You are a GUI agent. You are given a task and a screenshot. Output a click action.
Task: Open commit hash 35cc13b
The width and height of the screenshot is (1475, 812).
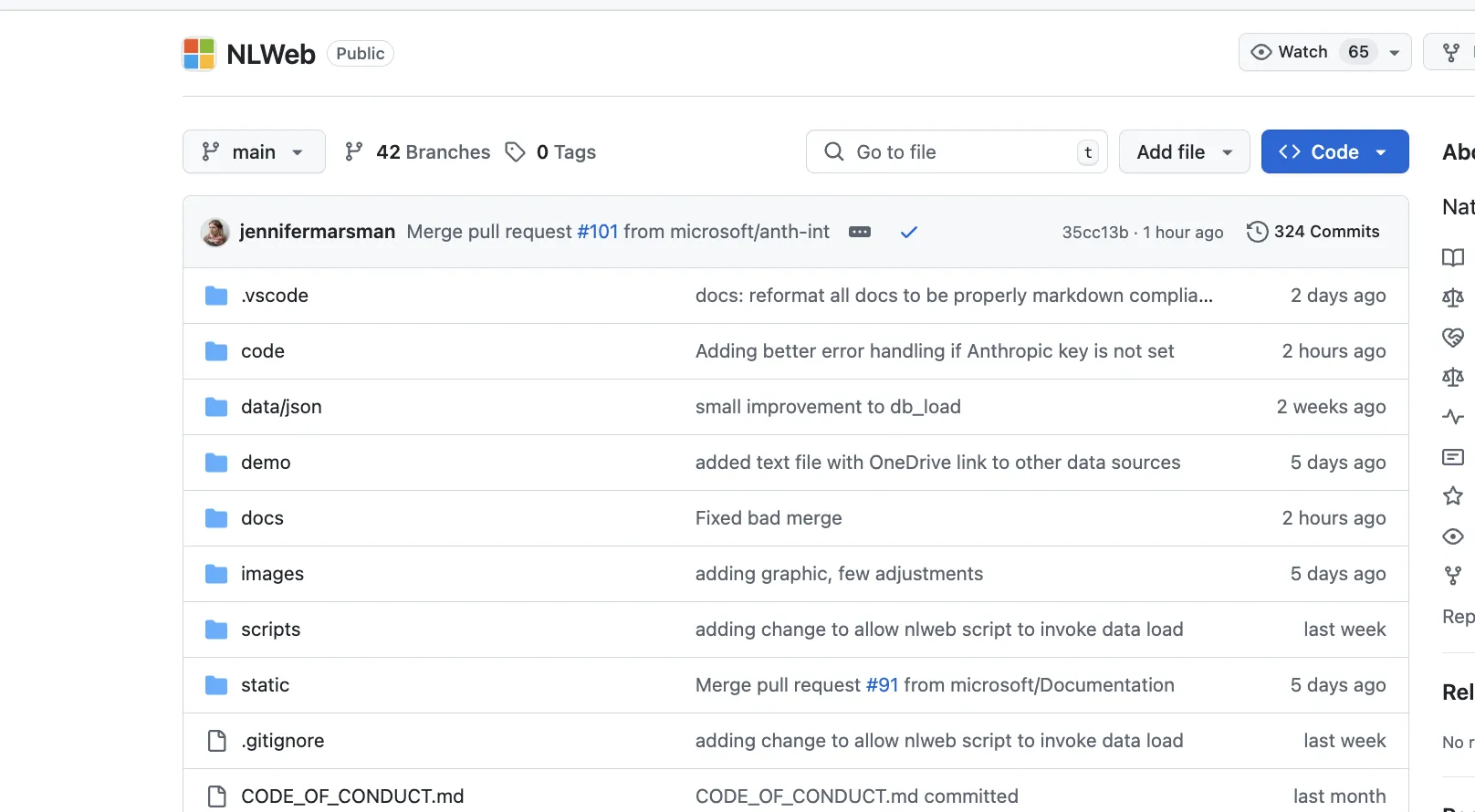pos(1094,232)
